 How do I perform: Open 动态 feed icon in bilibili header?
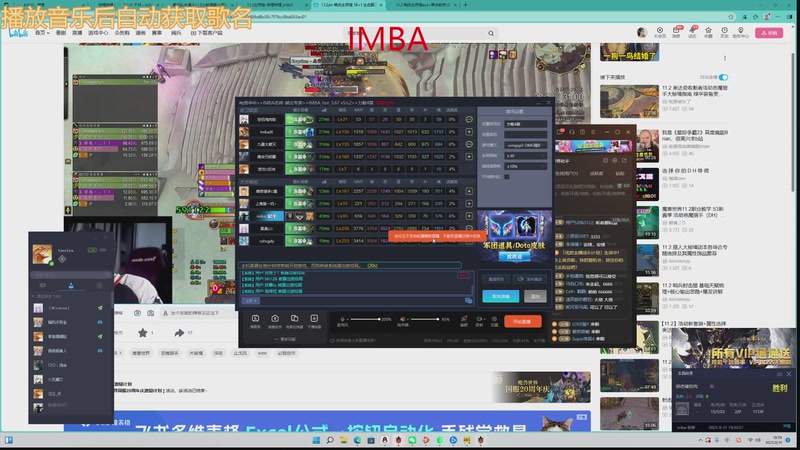[x=692, y=31]
